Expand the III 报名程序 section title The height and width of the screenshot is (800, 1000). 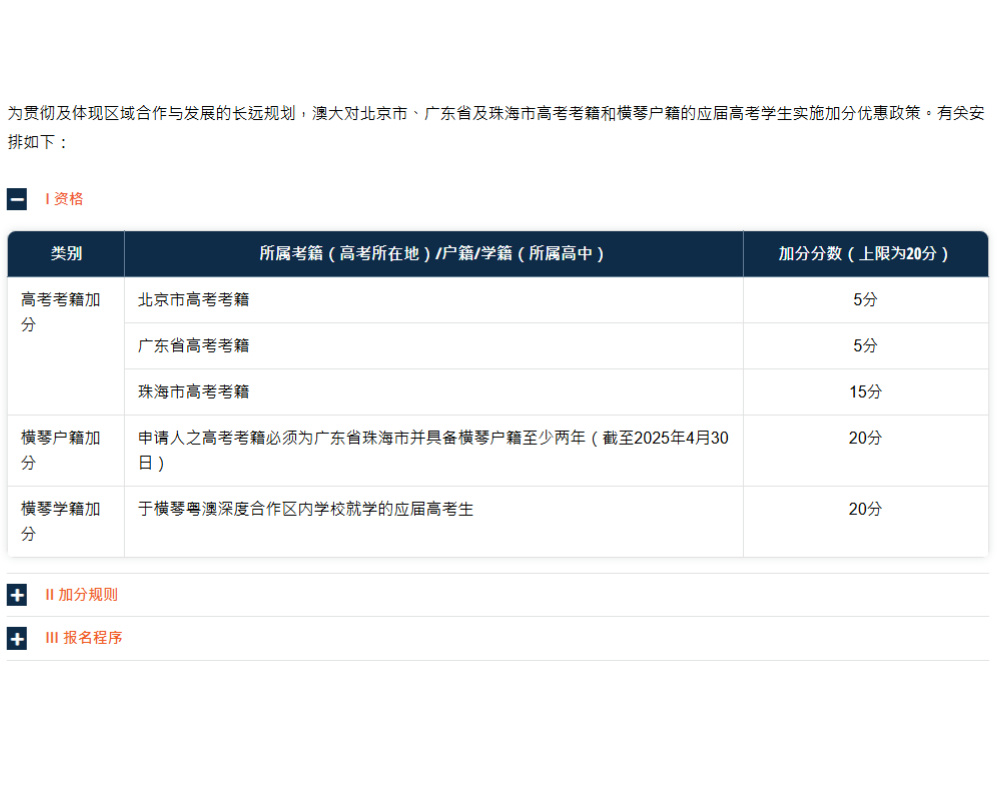click(84, 638)
